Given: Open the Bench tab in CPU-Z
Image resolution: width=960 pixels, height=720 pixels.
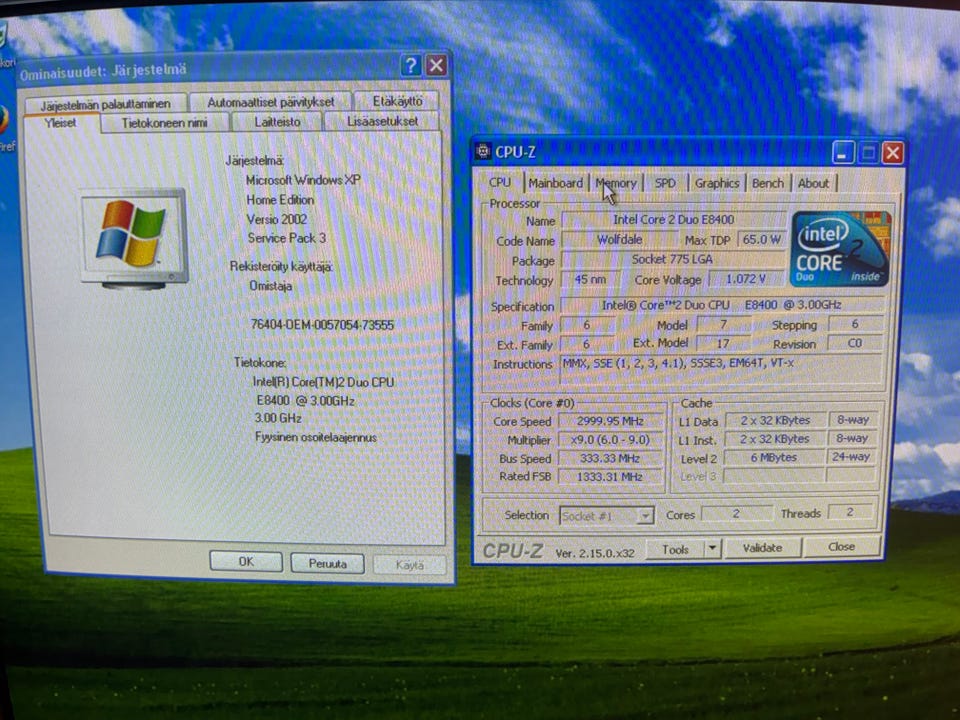Looking at the screenshot, I should click(x=768, y=183).
